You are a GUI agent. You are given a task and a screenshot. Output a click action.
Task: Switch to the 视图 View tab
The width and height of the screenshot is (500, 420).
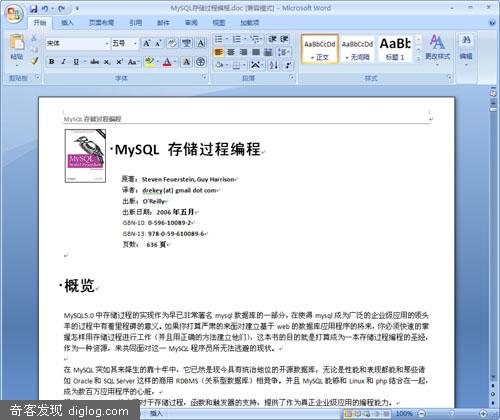(x=219, y=23)
